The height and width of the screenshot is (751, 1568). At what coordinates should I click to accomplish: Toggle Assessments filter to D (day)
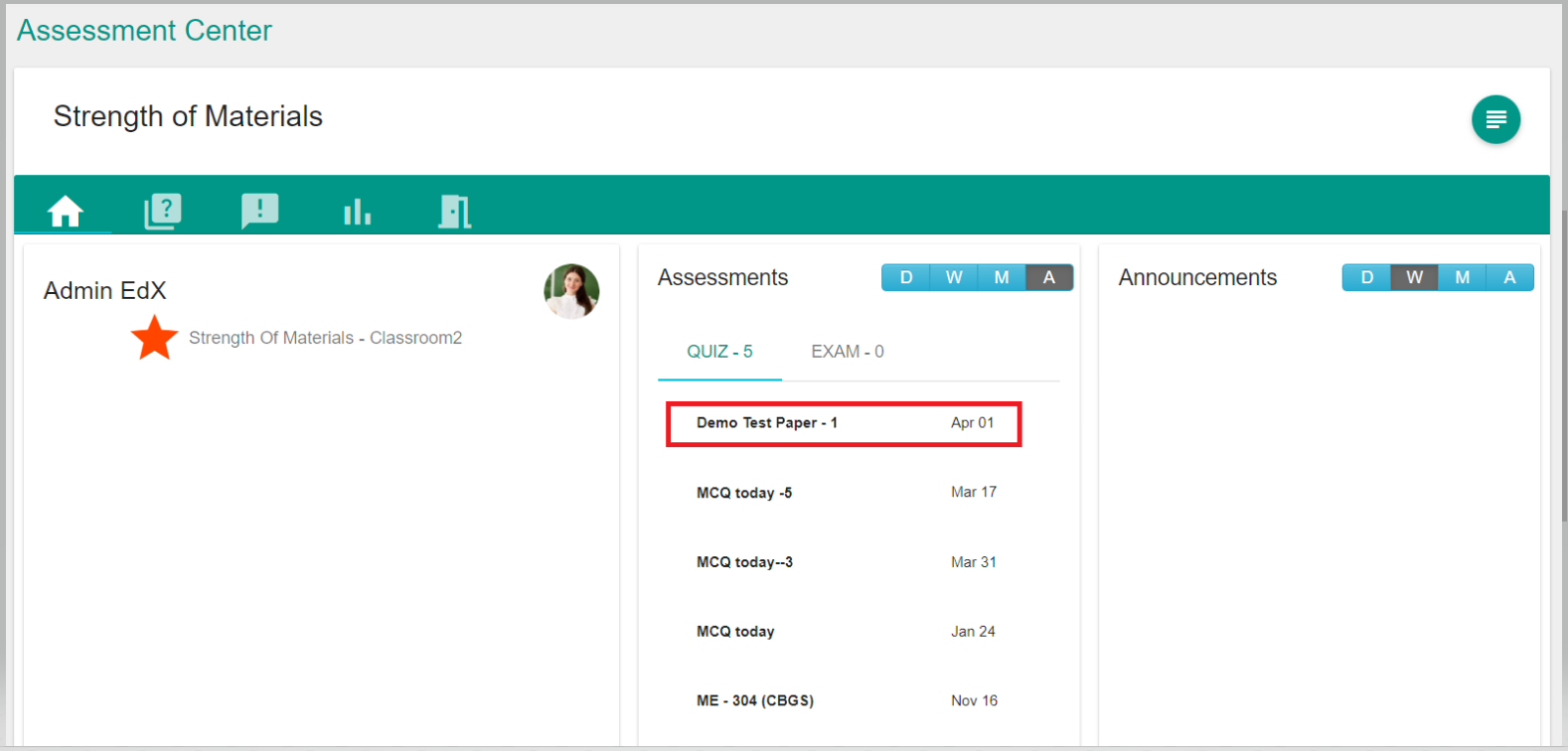click(905, 278)
